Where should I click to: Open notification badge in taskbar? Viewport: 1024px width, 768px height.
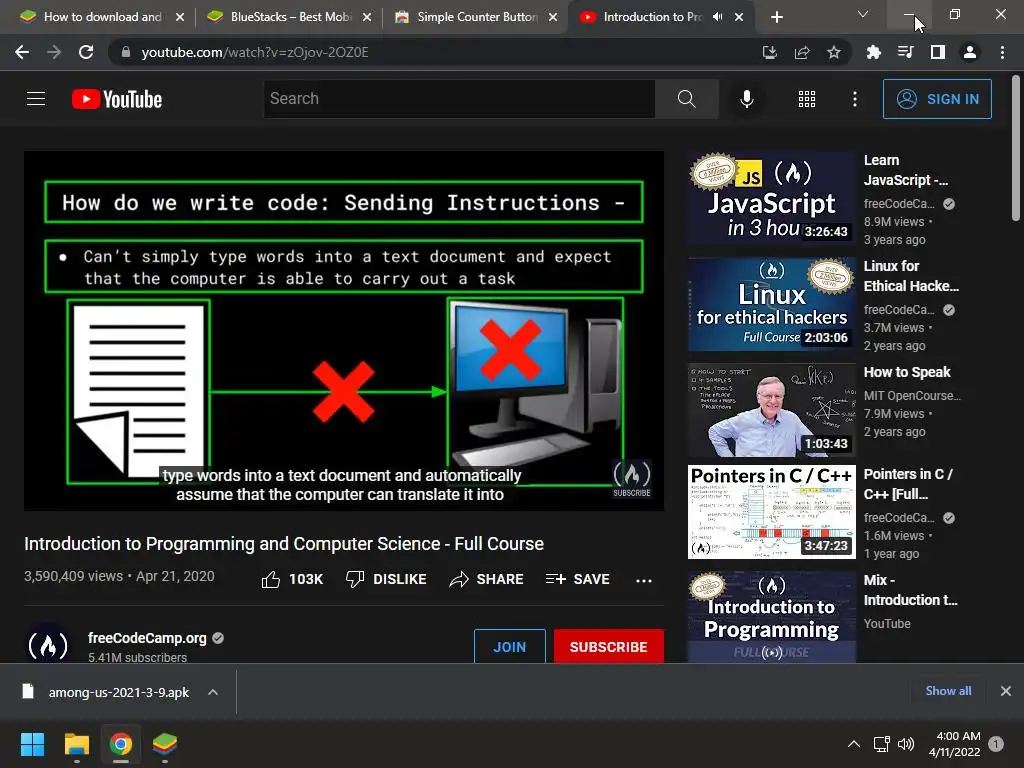(996, 744)
